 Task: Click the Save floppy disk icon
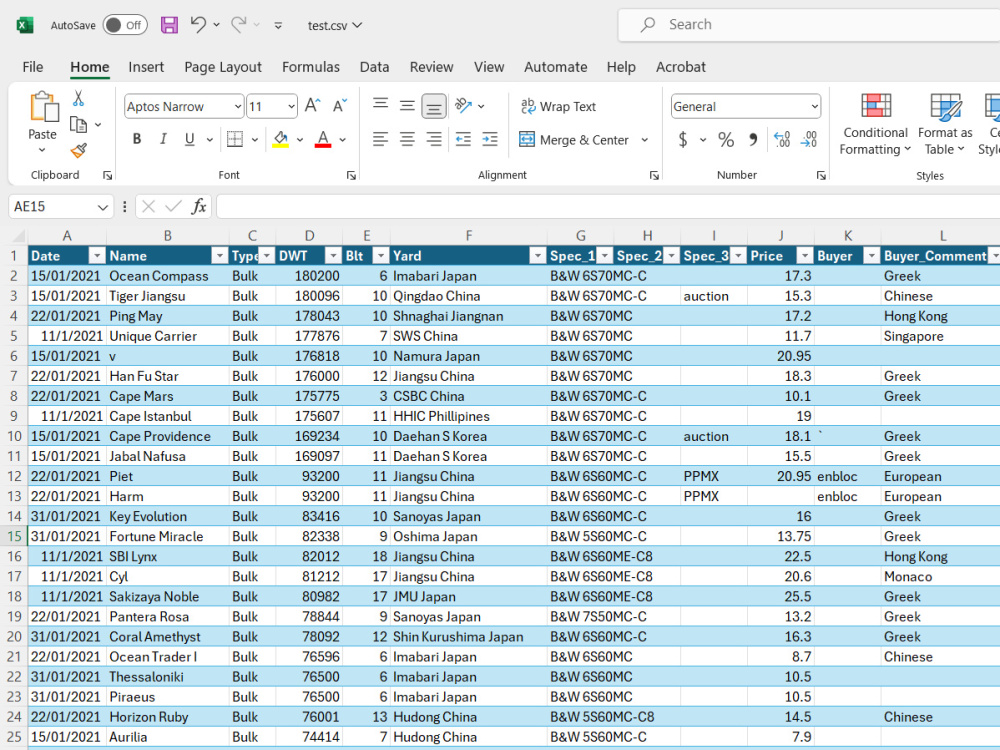click(169, 25)
